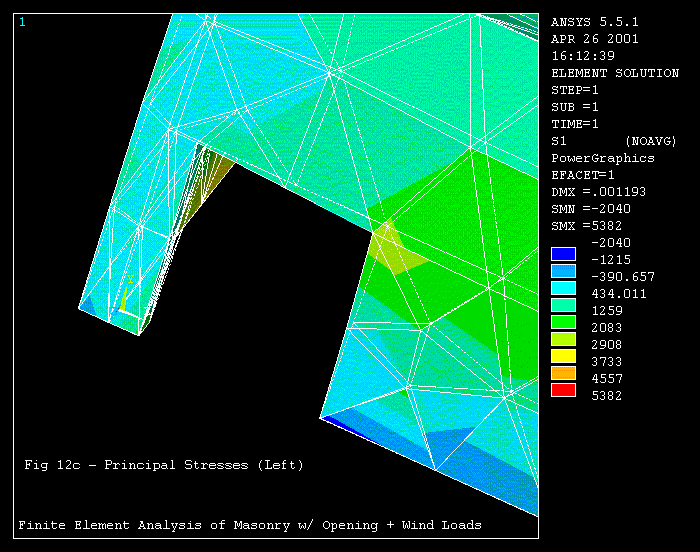Click the Fig 12c Principal Stresses caption
Viewport: 700px width, 552px height.
pos(164,465)
